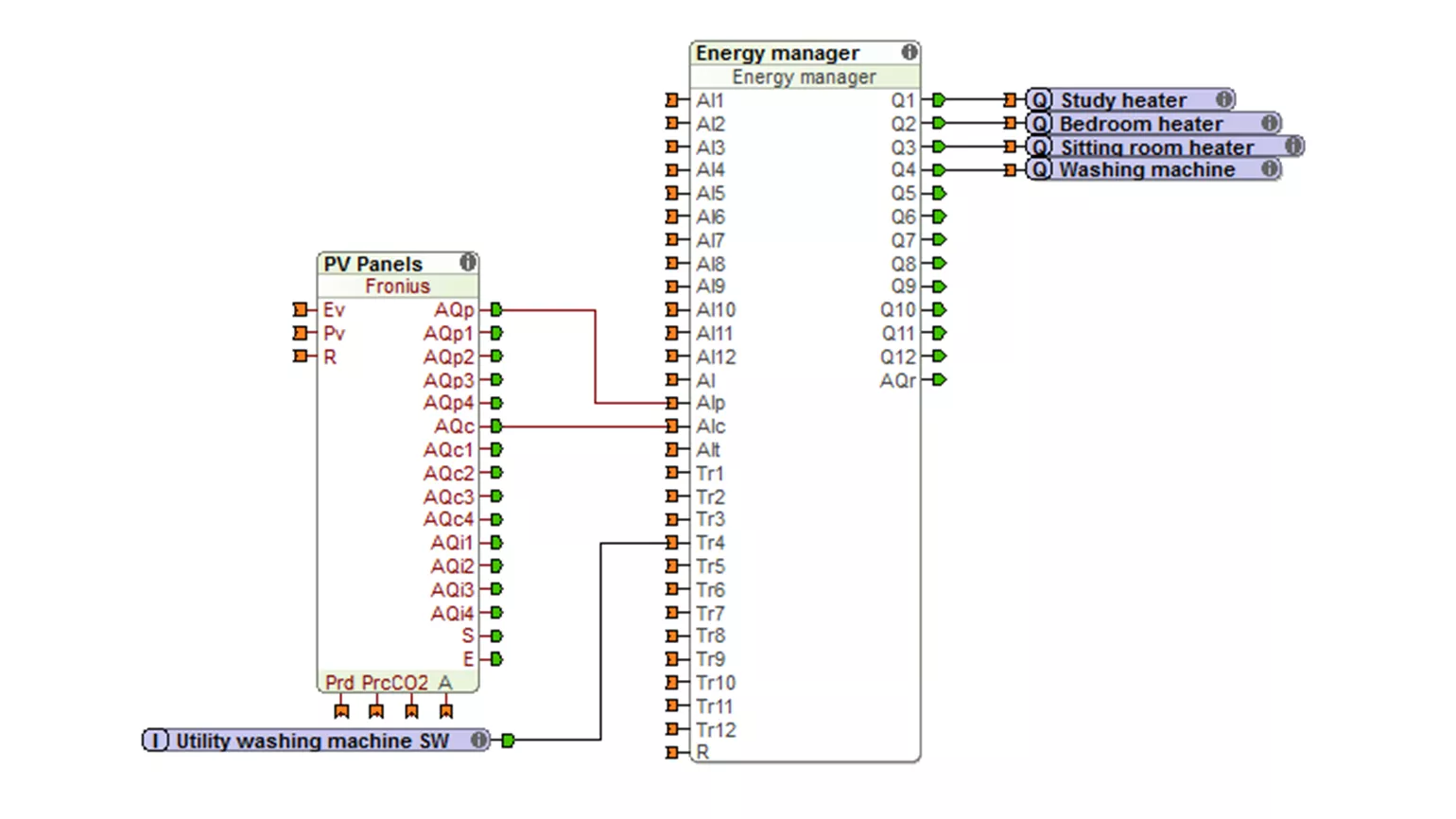The image size is (1456, 819).
Task: Select Tr12 input connector of Energy manager
Action: click(x=672, y=729)
